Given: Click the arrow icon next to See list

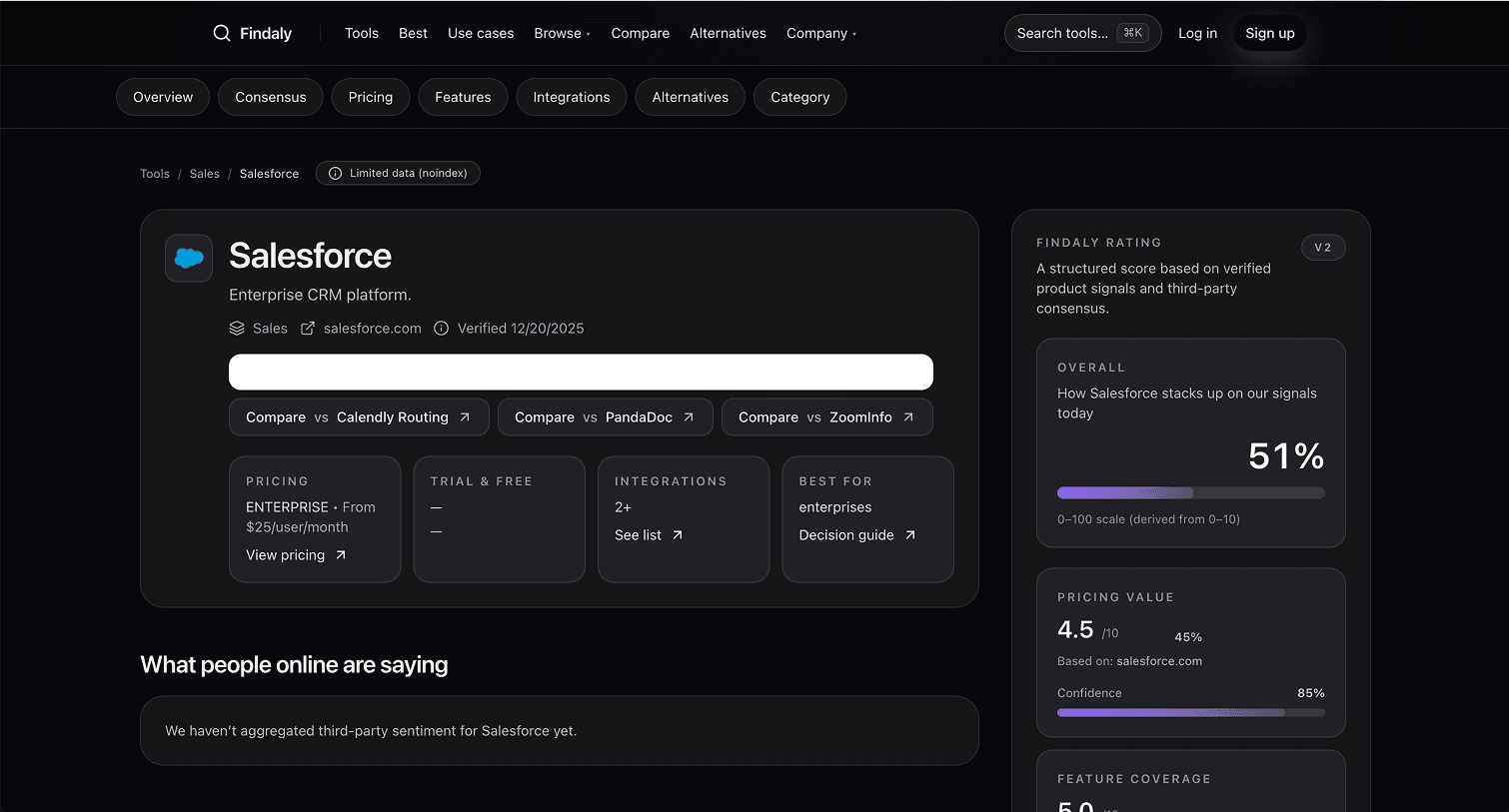Looking at the screenshot, I should (x=678, y=535).
